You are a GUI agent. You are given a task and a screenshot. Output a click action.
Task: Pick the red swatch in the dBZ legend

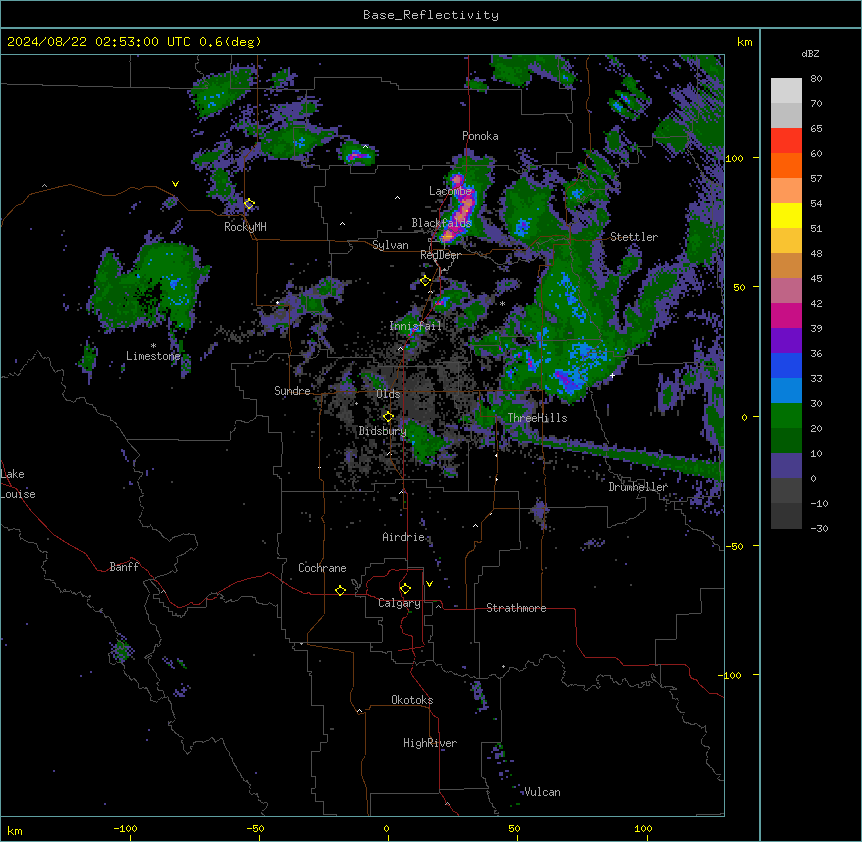(786, 141)
